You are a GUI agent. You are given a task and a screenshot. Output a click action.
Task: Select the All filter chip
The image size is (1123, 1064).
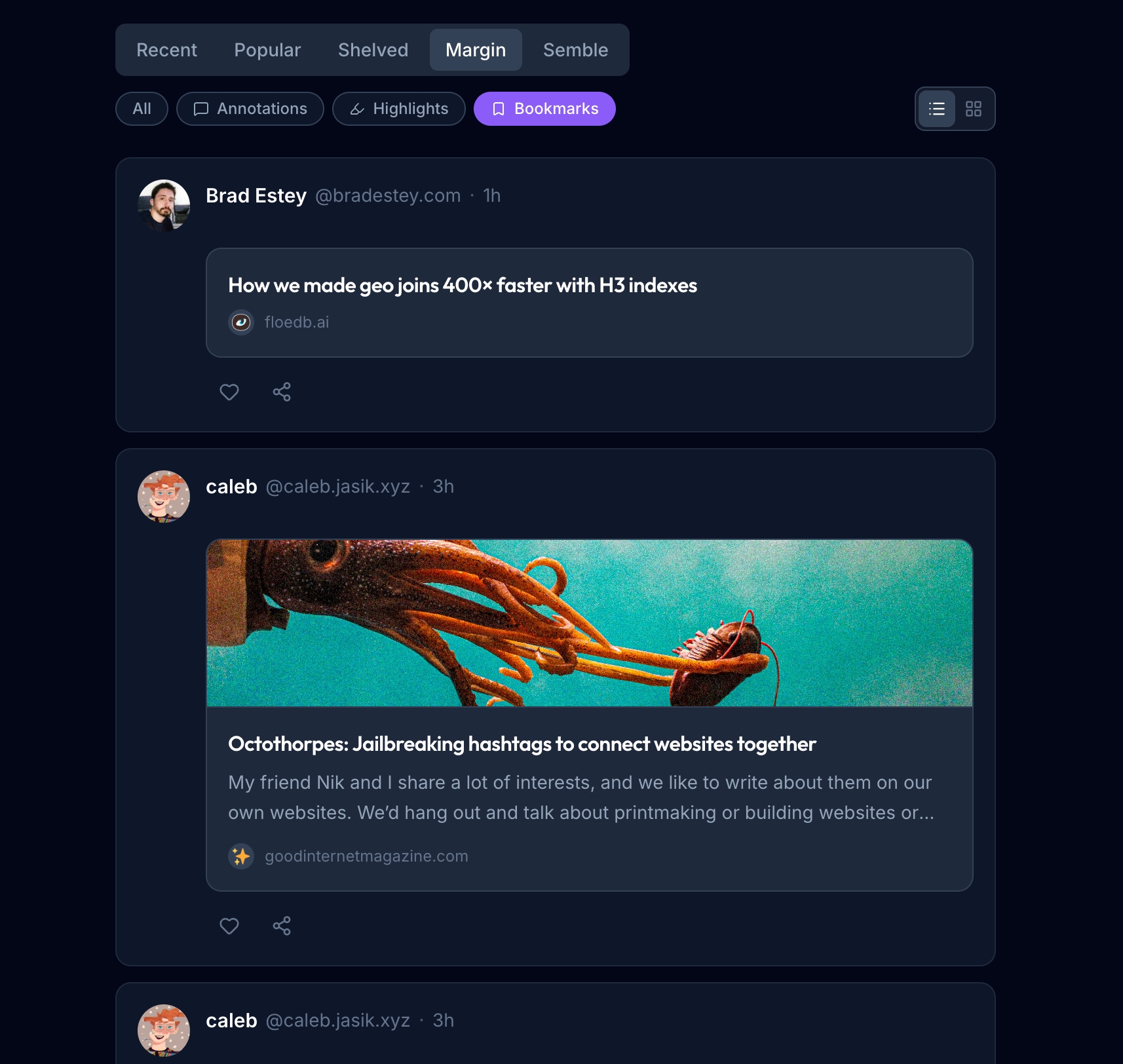(142, 109)
